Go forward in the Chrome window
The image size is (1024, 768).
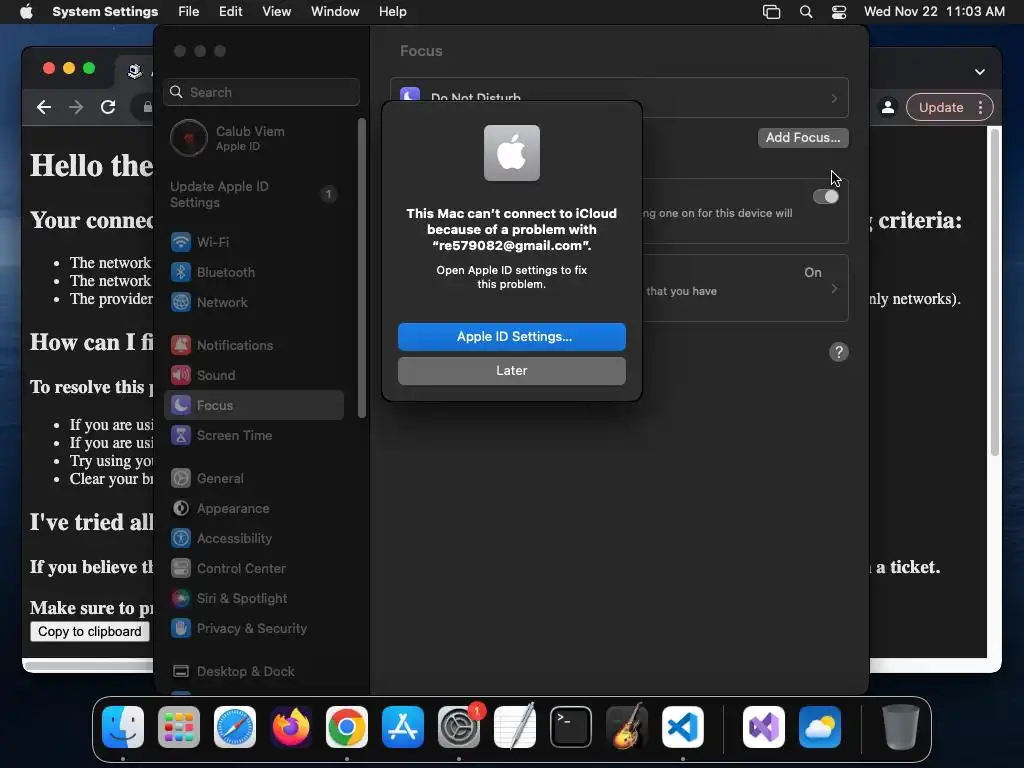pos(76,107)
